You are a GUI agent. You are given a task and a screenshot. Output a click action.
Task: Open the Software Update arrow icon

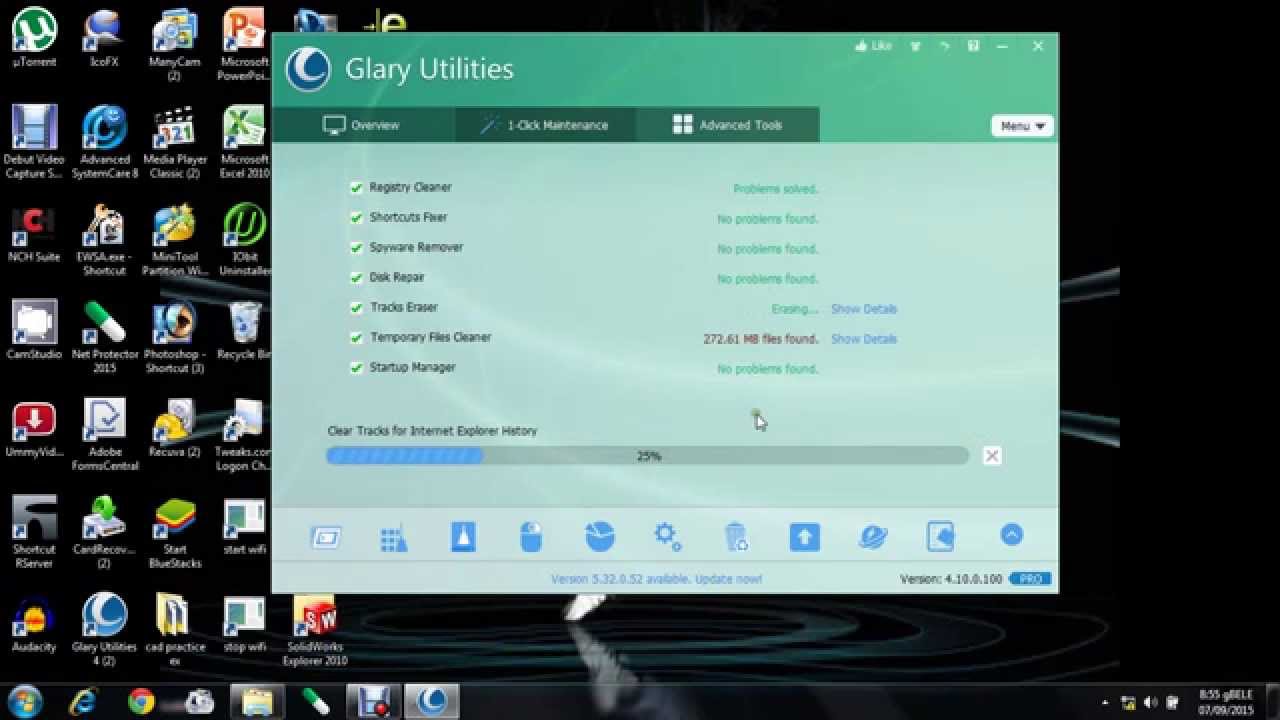coord(804,537)
